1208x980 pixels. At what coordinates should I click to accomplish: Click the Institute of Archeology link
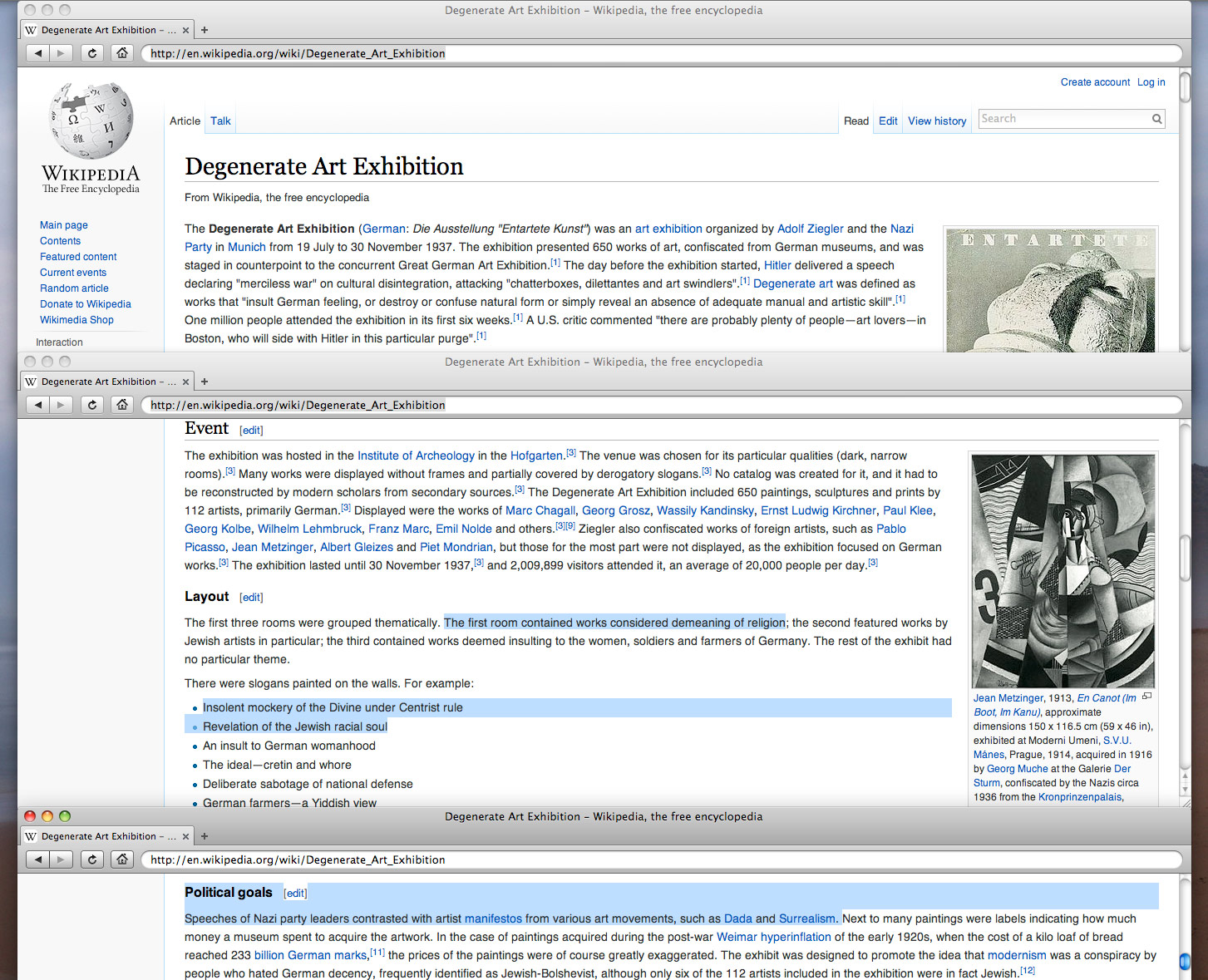pos(416,456)
